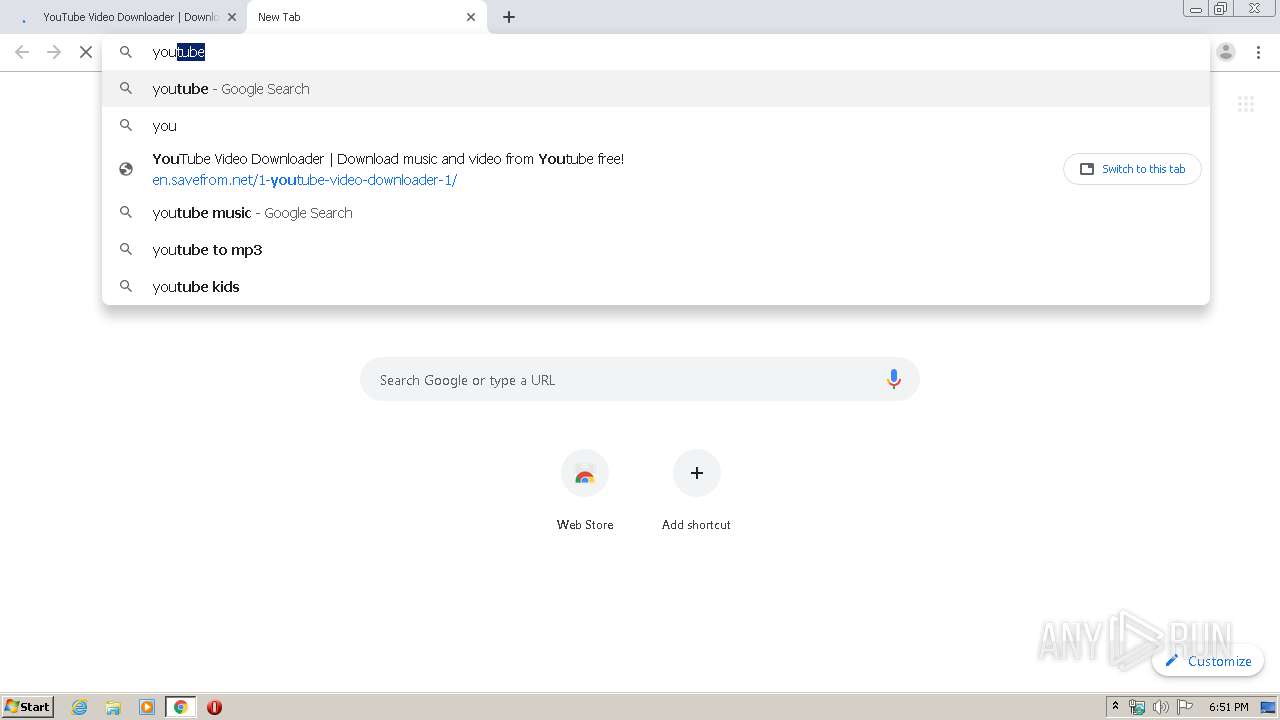The width and height of the screenshot is (1280, 720).
Task: Open Windows Explorer folder in taskbar
Action: pyautogui.click(x=113, y=707)
